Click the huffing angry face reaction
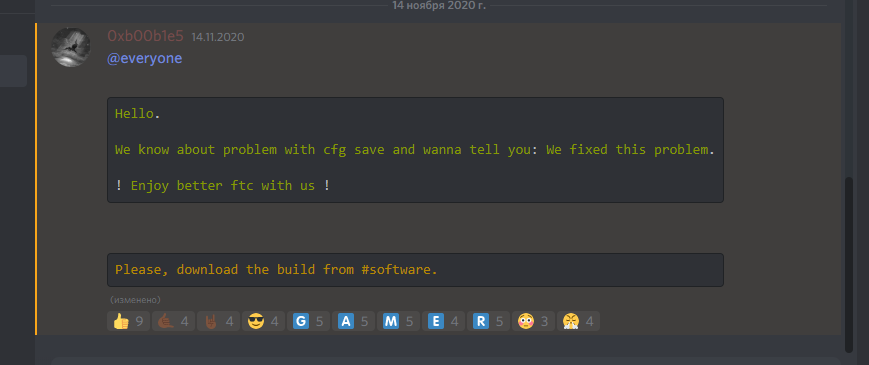 pos(578,321)
